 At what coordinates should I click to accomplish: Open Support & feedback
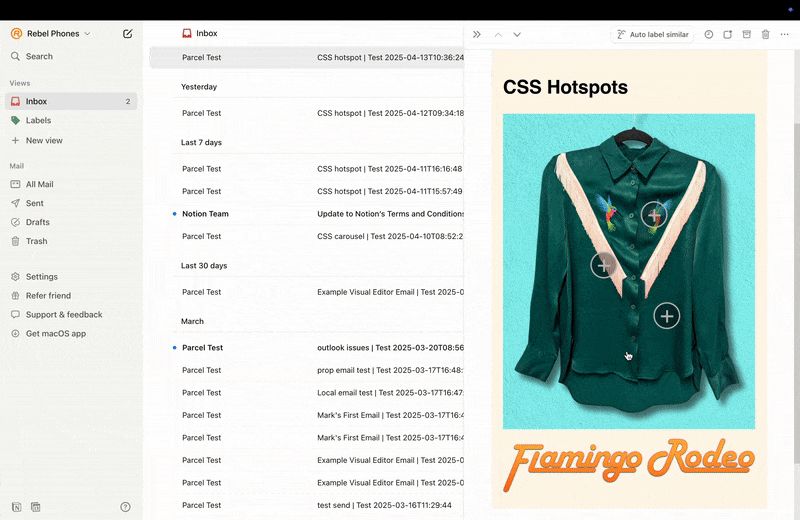(64, 314)
